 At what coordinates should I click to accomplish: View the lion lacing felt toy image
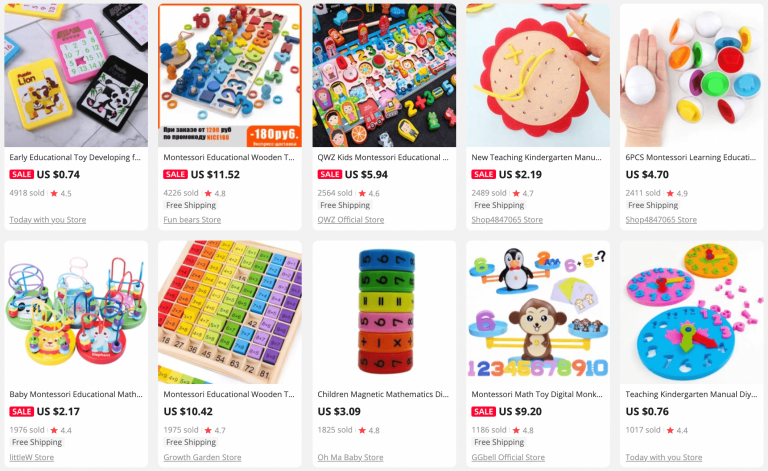pos(538,75)
